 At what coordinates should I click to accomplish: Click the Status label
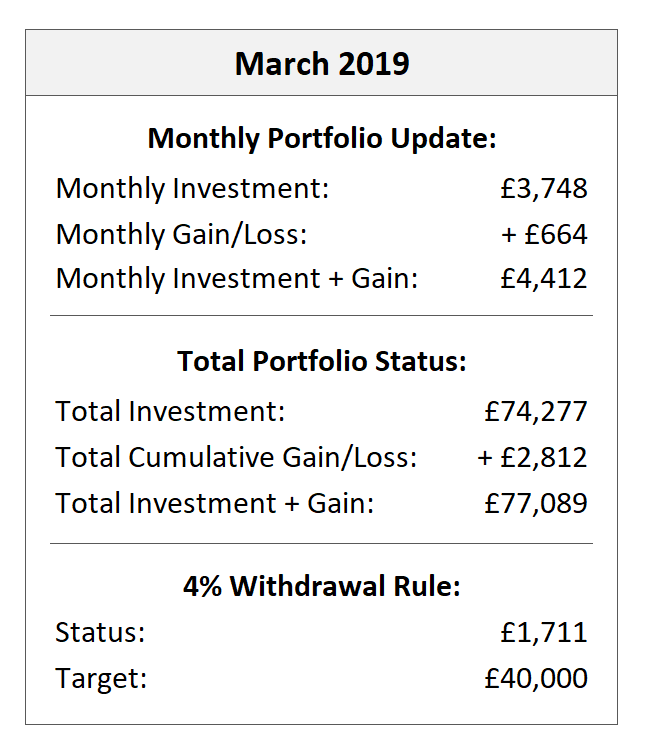click(100, 633)
